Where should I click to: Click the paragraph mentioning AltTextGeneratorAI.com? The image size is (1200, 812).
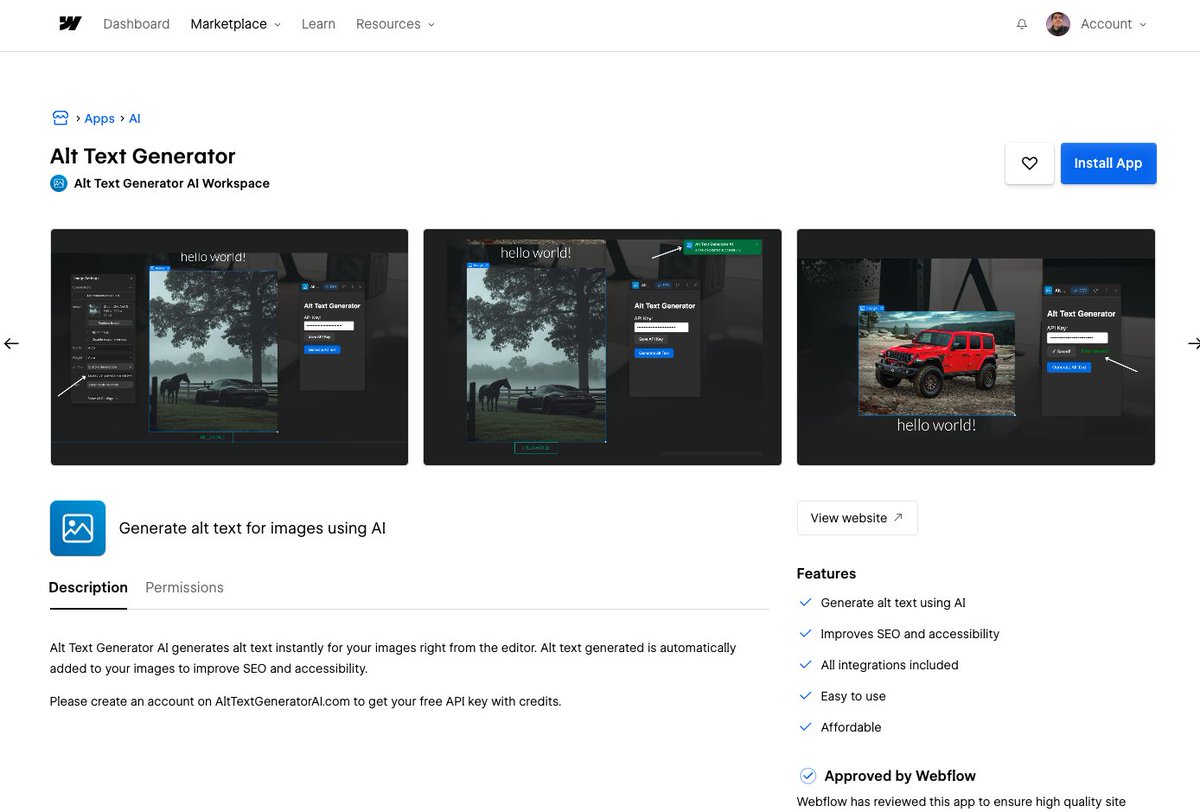click(306, 701)
